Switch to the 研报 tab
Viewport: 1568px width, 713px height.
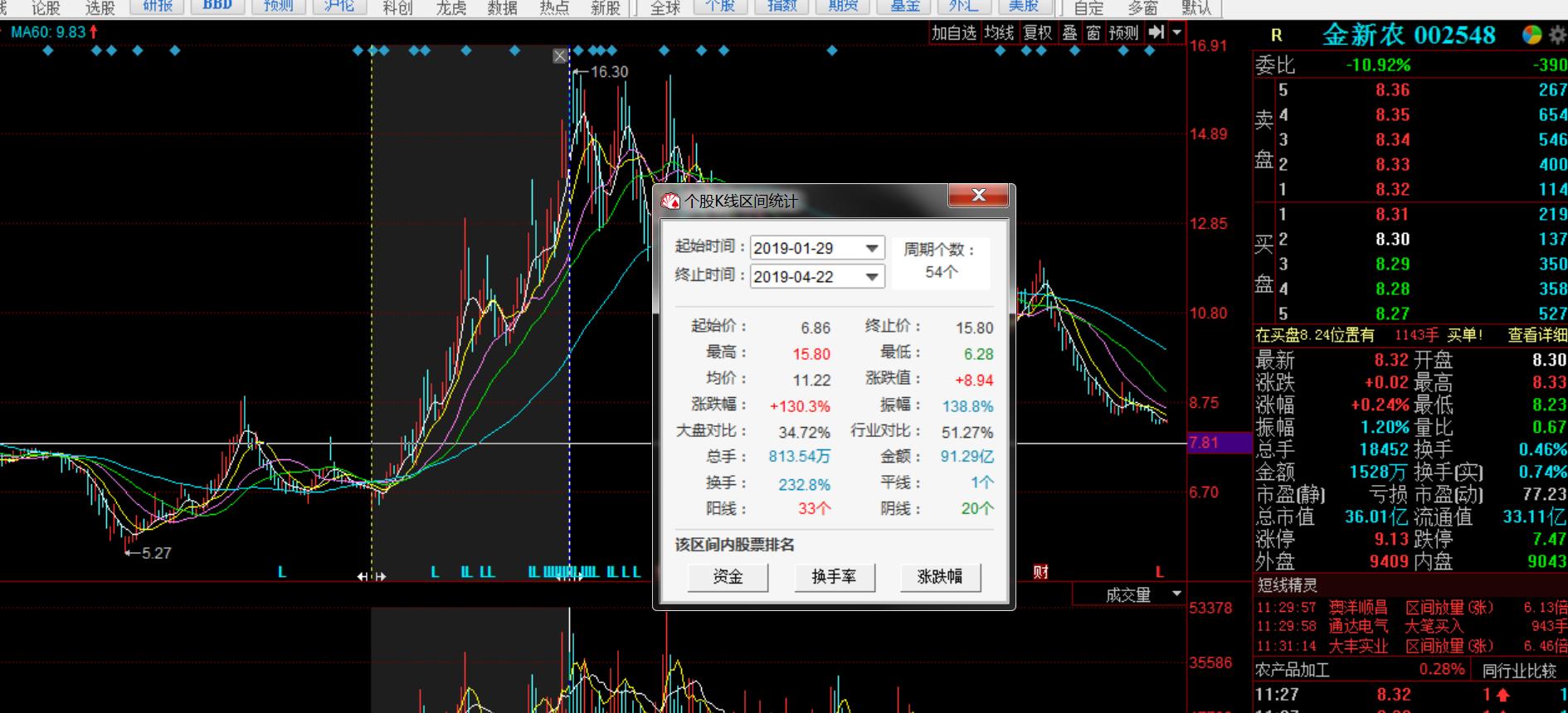(158, 6)
